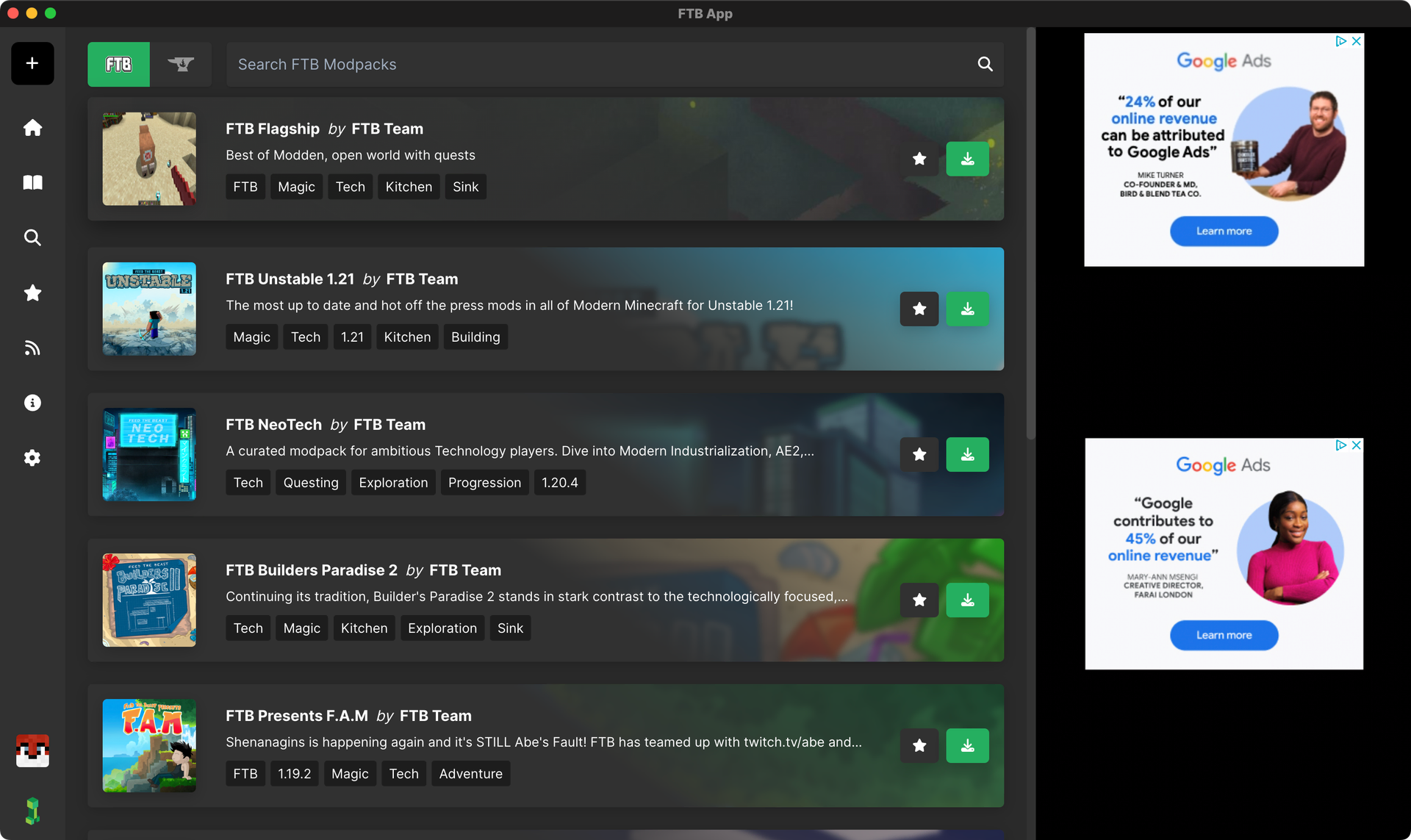Click the Questing tag on FTB NeoTech

click(x=311, y=482)
